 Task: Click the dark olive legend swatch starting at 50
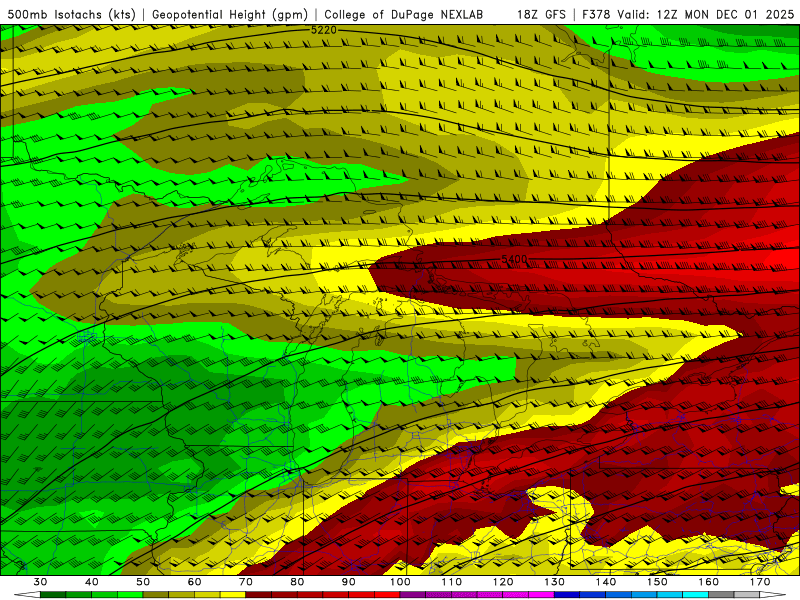pyautogui.click(x=156, y=595)
